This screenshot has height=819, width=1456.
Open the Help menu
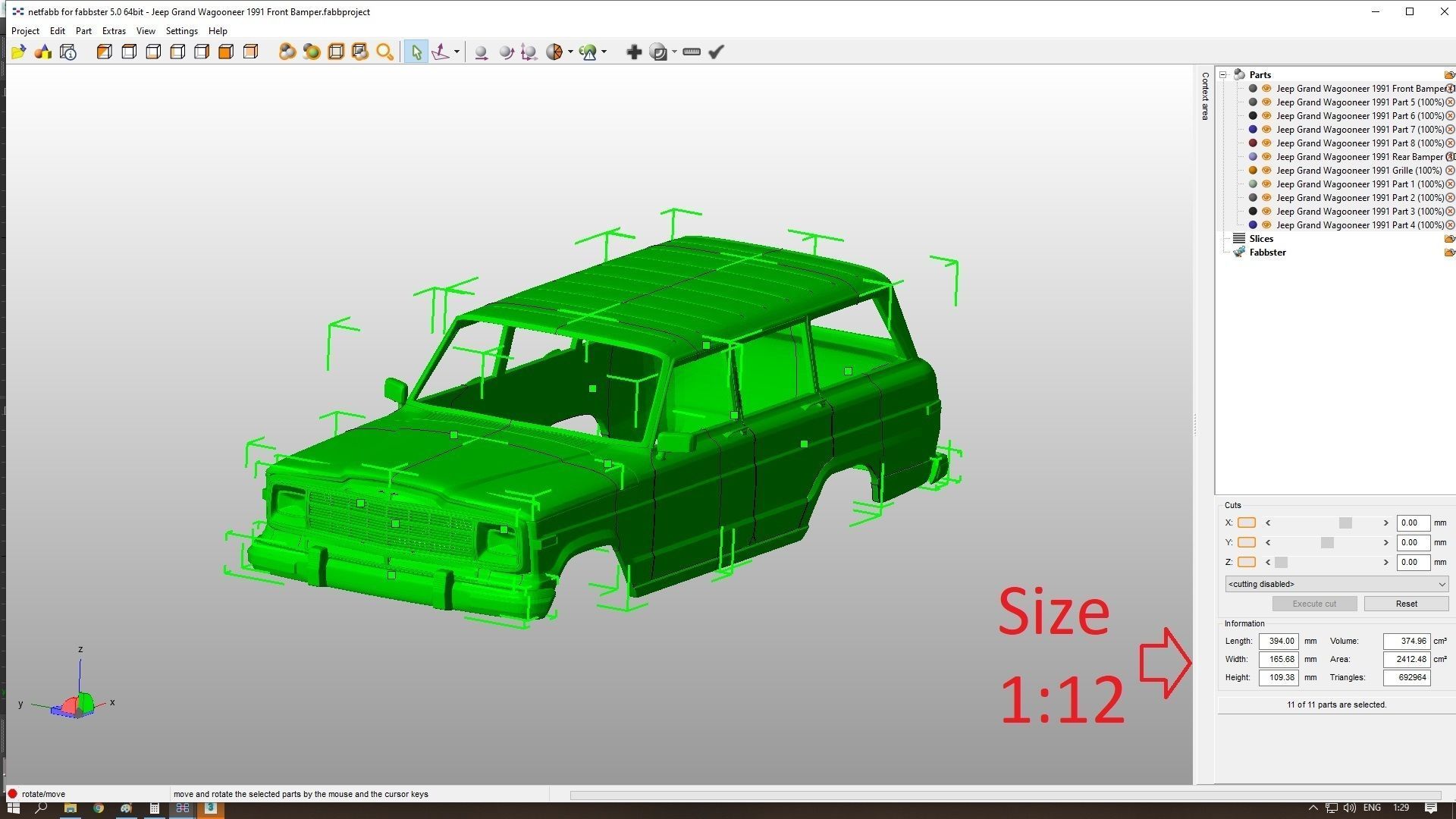tap(218, 31)
